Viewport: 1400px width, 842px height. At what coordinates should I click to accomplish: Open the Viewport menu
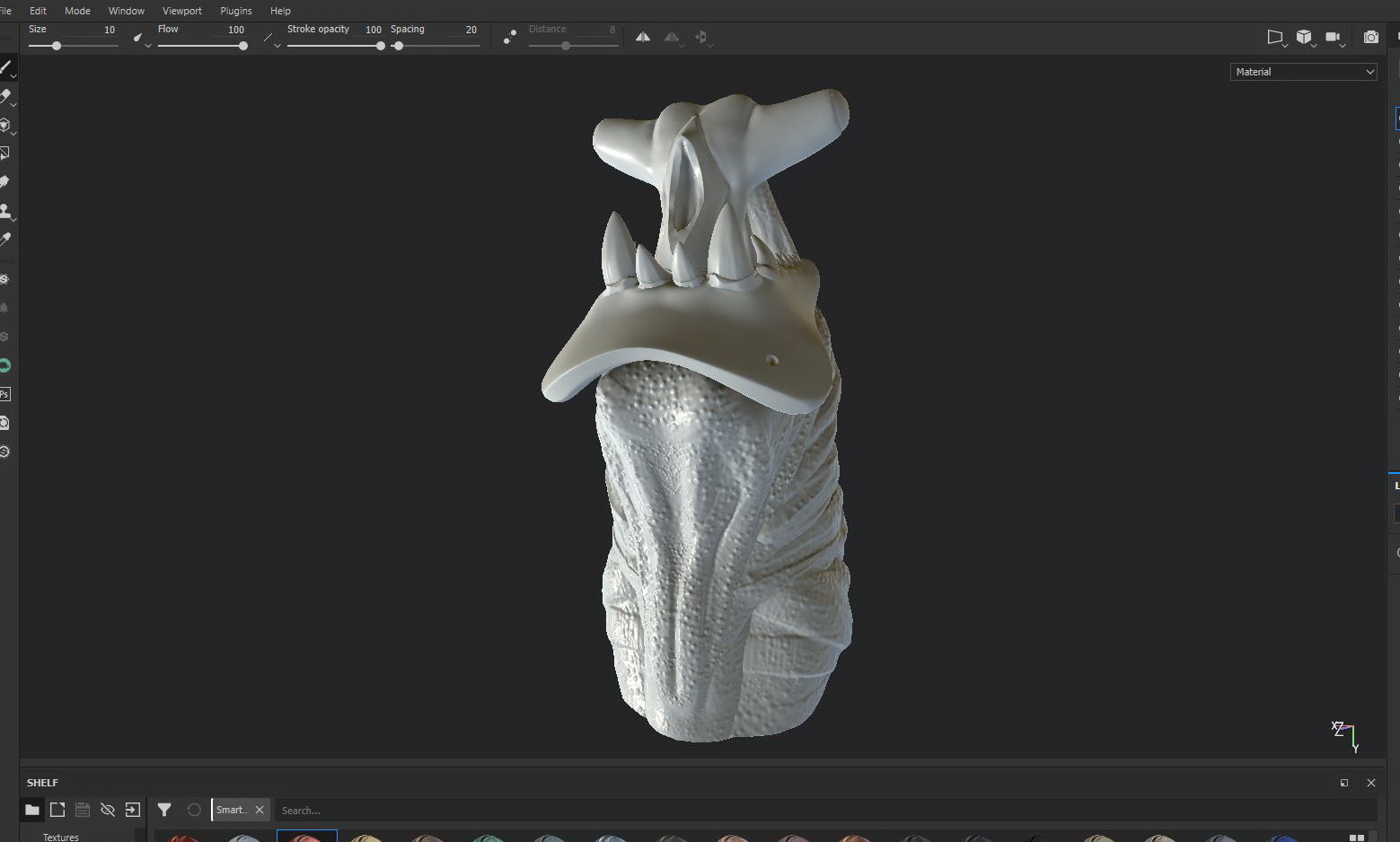coord(181,11)
